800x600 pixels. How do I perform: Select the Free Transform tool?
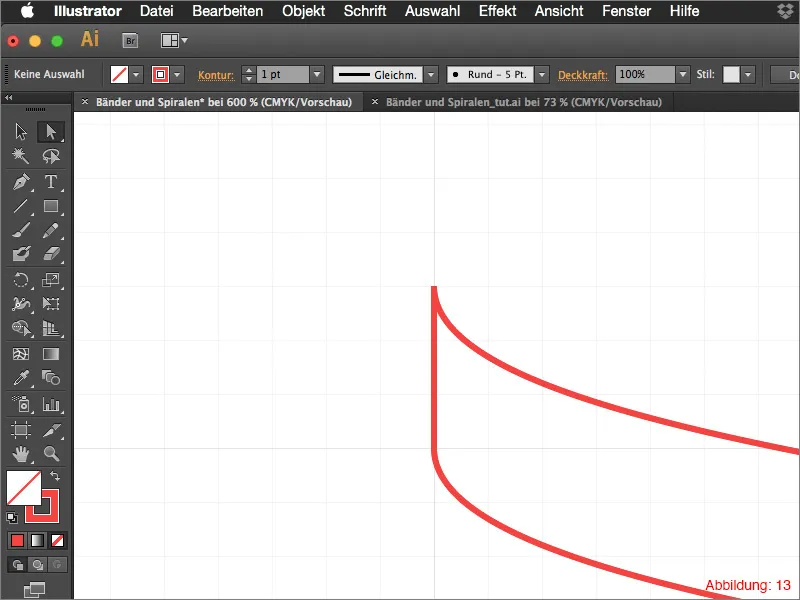(51, 304)
